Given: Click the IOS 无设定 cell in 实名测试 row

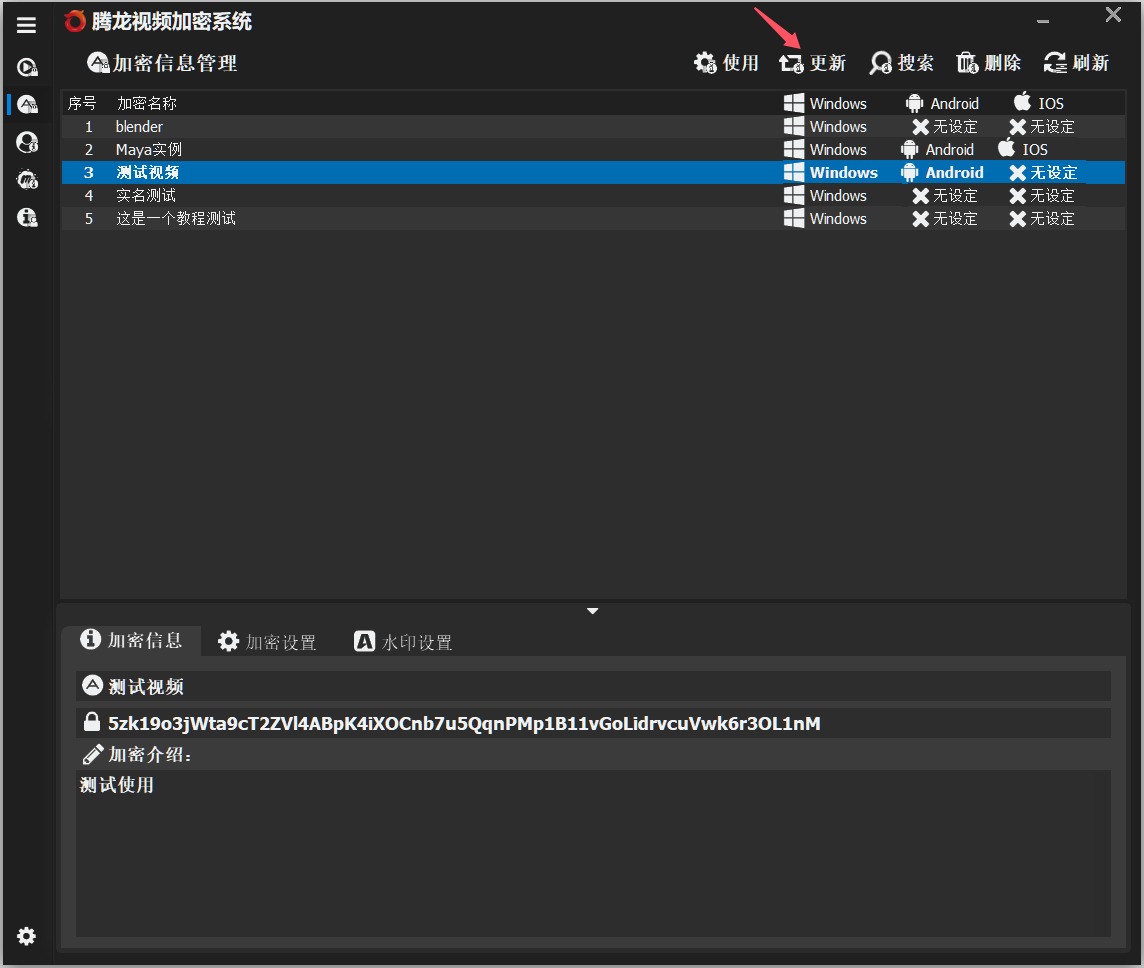Looking at the screenshot, I should (x=1042, y=195).
